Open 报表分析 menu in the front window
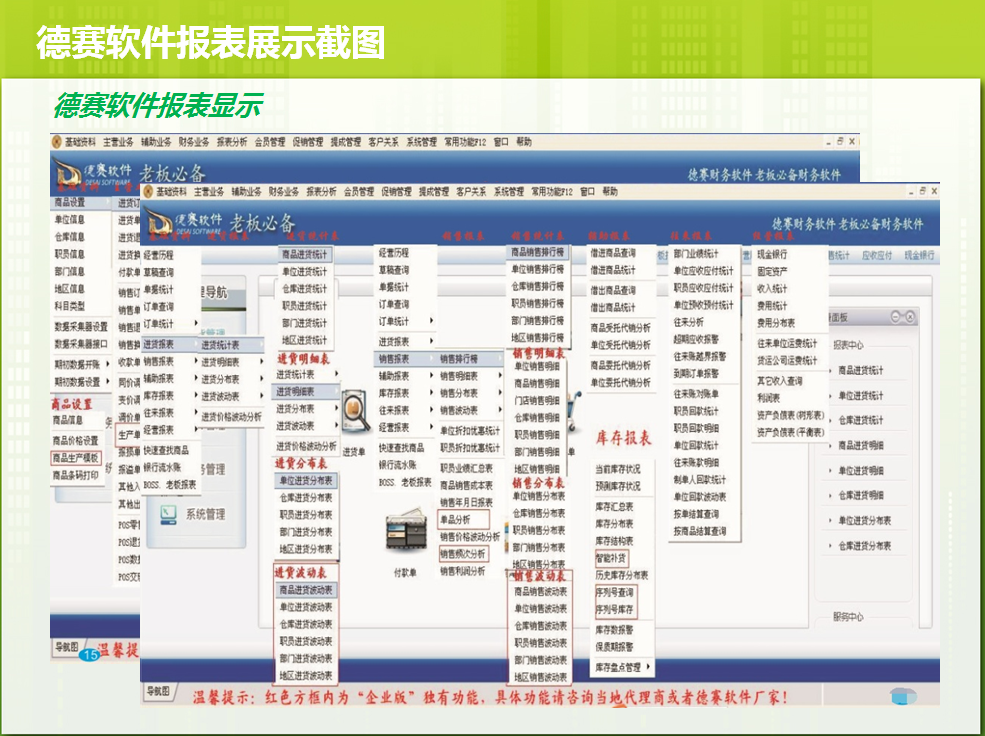This screenshot has height=736, width=985. click(x=321, y=192)
